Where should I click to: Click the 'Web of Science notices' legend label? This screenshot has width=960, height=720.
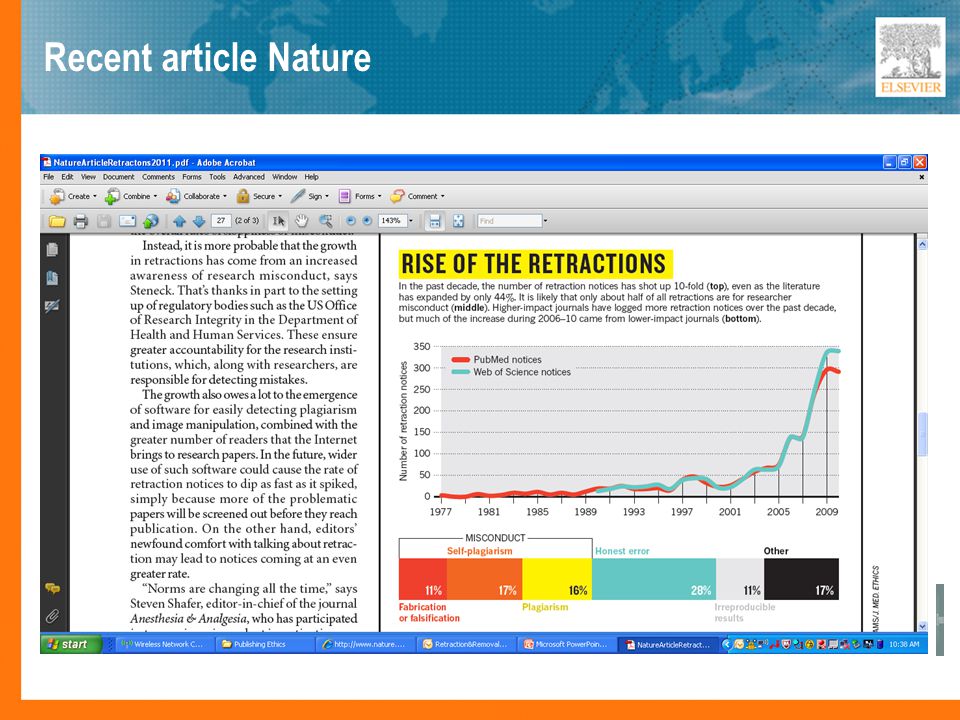point(522,372)
